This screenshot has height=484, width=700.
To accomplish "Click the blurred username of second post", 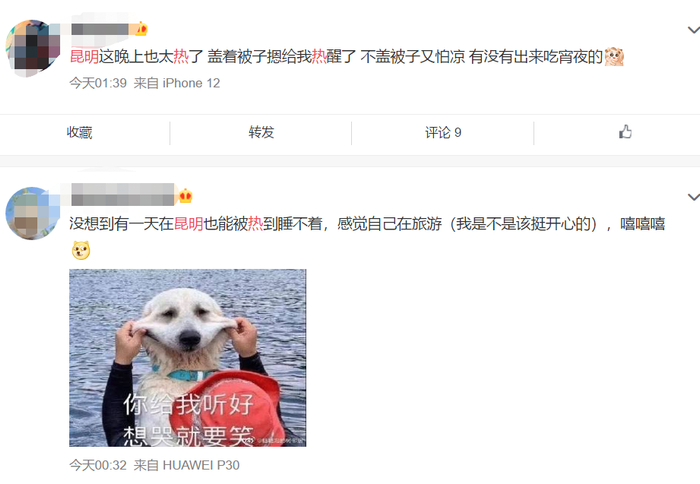I will (x=123, y=195).
